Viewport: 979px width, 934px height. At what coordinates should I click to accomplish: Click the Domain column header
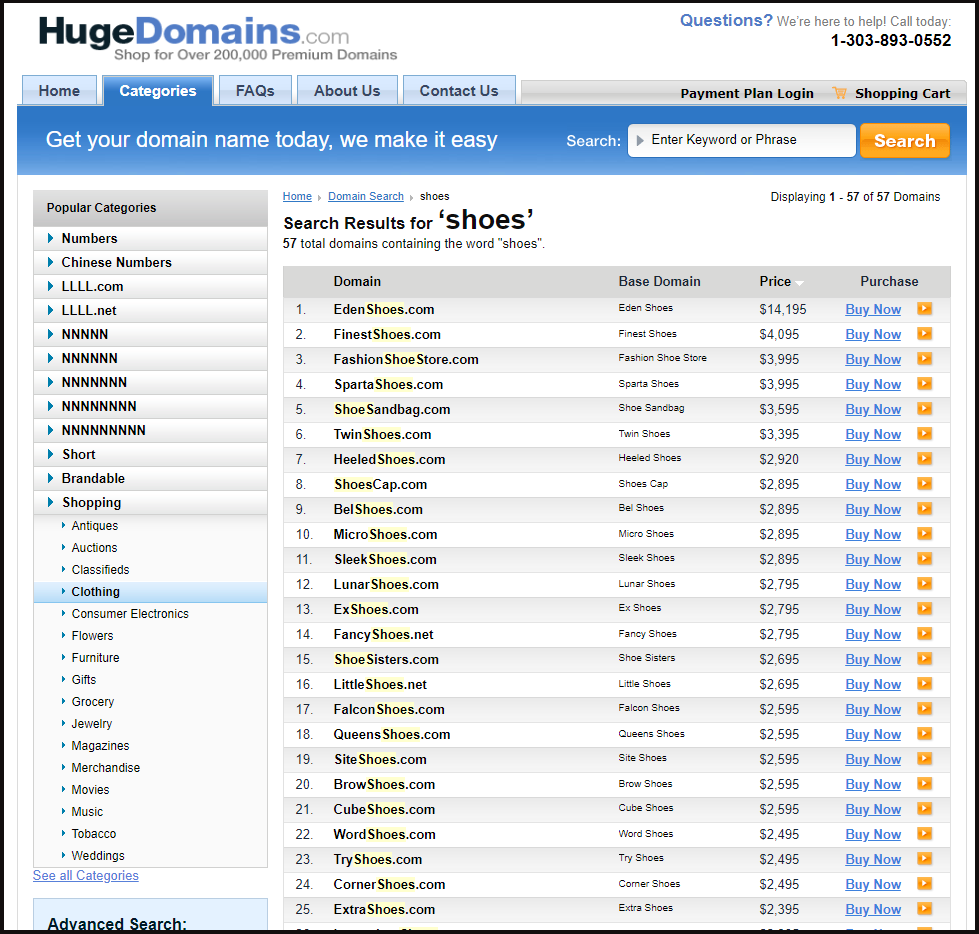pyautogui.click(x=357, y=282)
